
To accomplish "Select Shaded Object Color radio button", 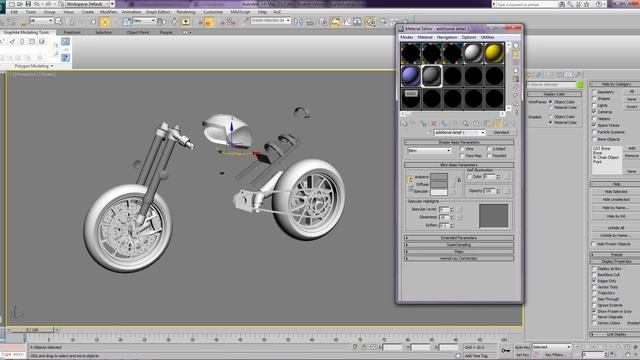I will coord(551,117).
